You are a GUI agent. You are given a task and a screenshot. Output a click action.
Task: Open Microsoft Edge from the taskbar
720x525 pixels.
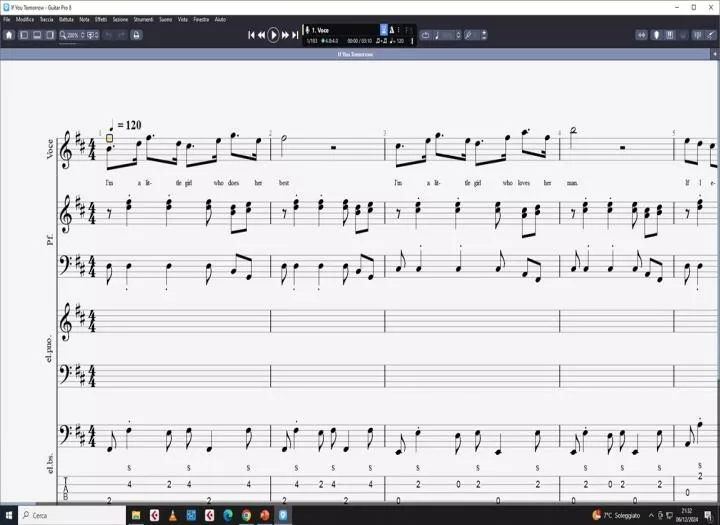[x=228, y=515]
